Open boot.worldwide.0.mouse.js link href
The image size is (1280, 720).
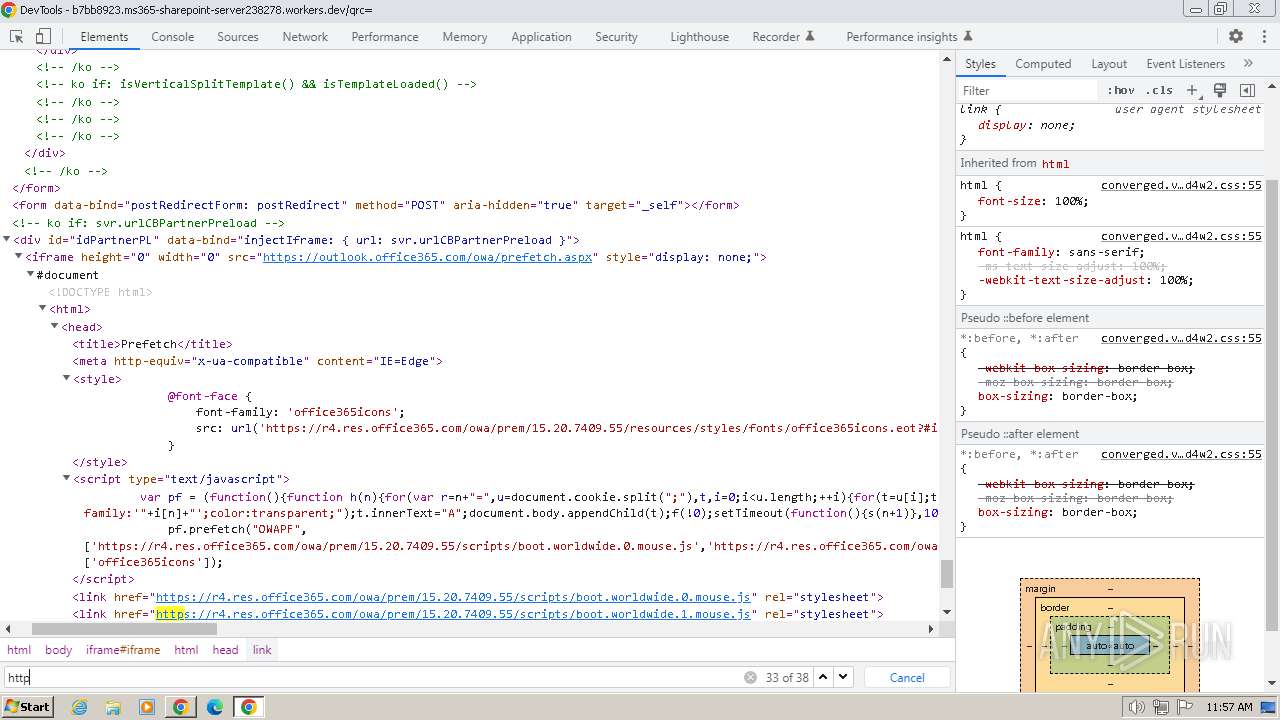(x=453, y=597)
